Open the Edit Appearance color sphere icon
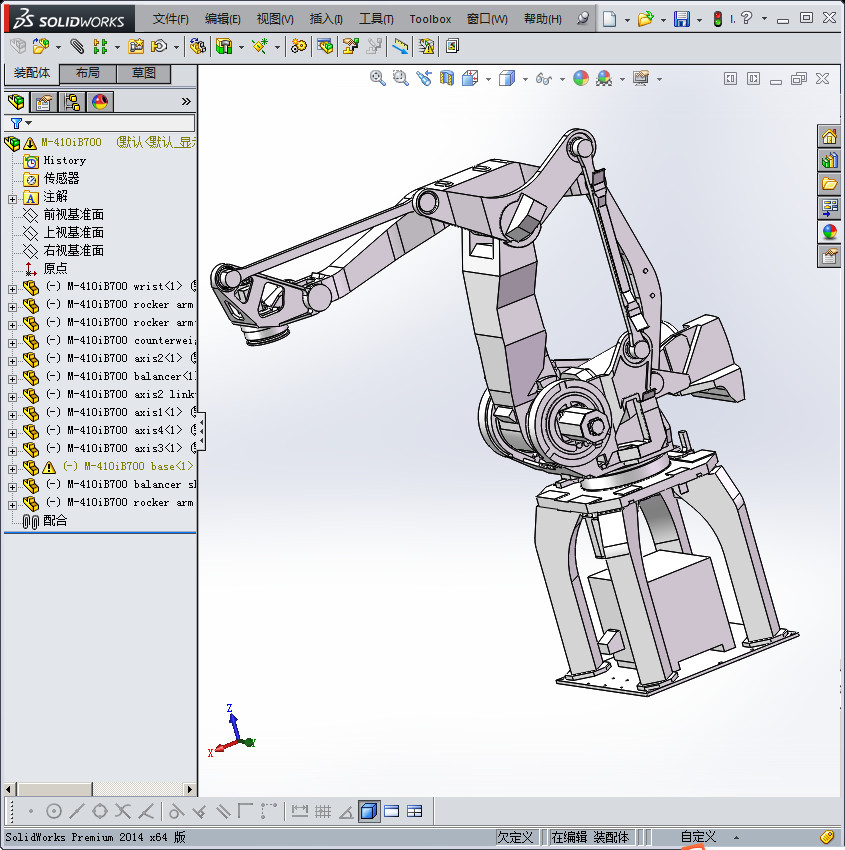 coord(581,78)
